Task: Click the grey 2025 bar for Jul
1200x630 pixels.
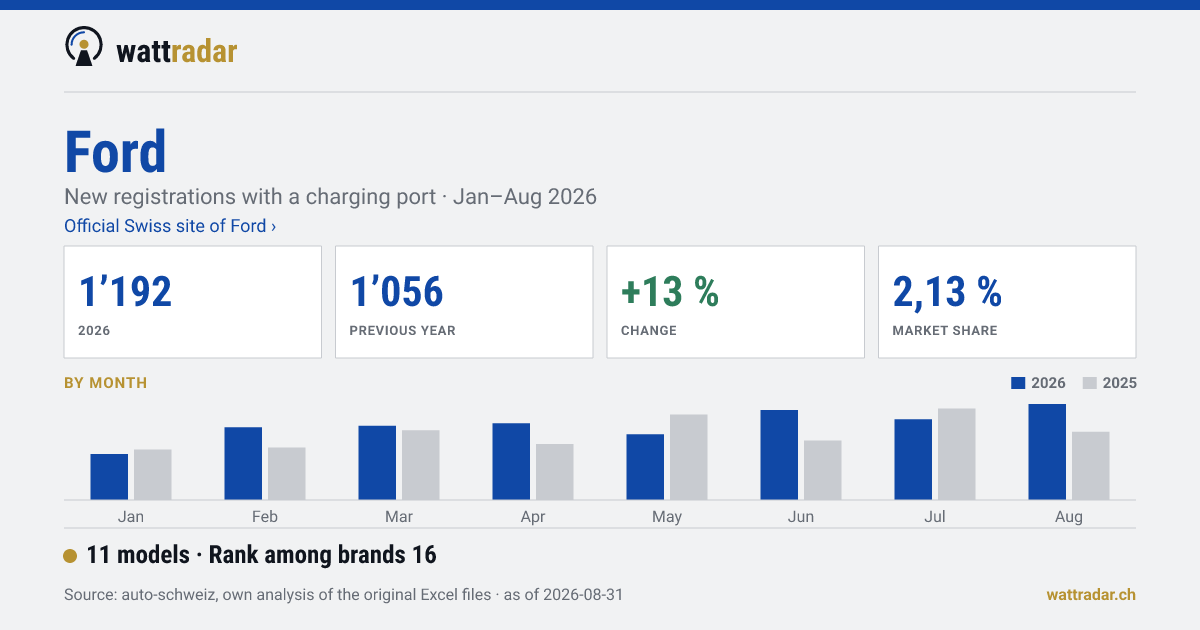Action: (957, 454)
